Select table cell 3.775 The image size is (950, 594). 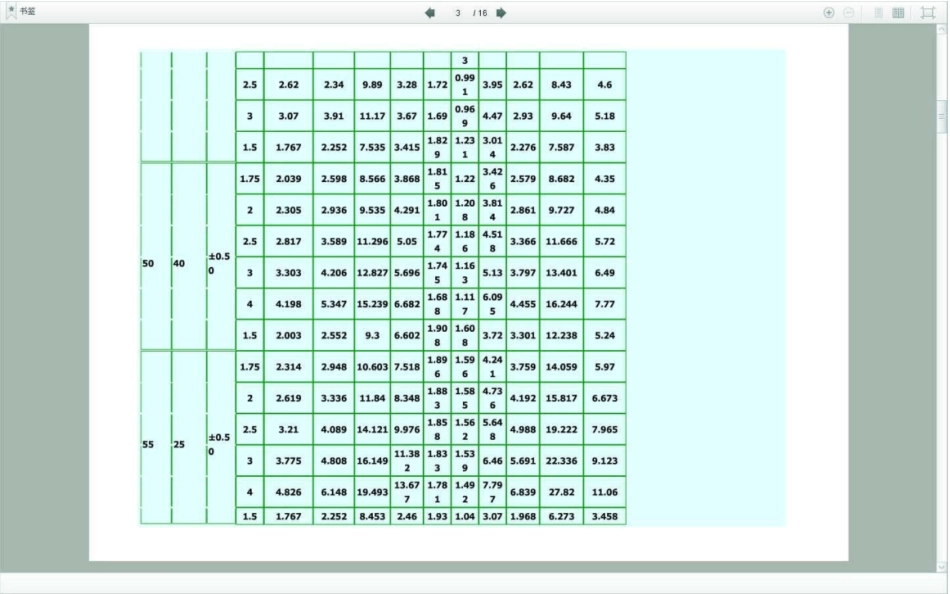[288, 461]
